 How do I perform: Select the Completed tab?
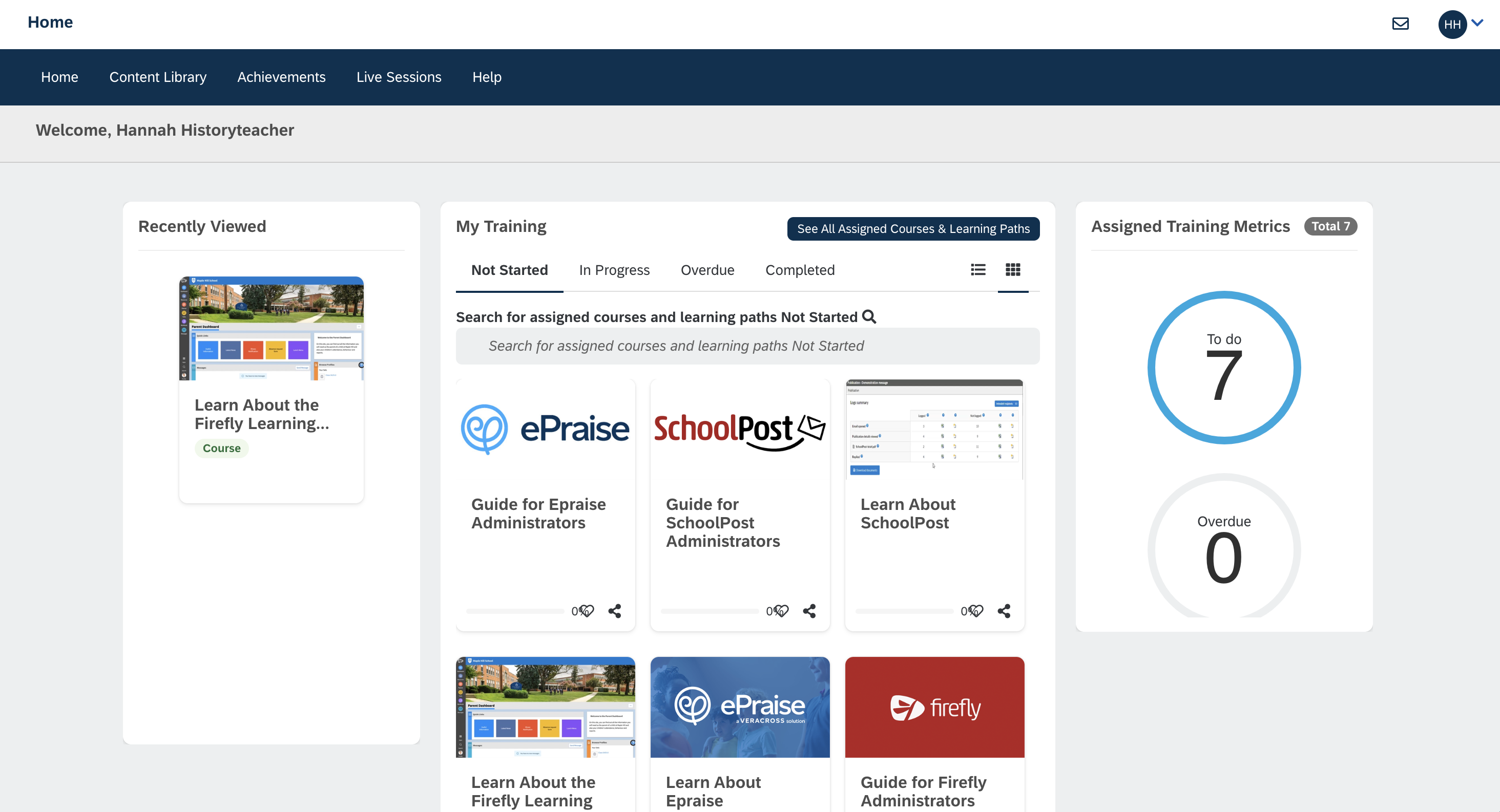point(800,270)
